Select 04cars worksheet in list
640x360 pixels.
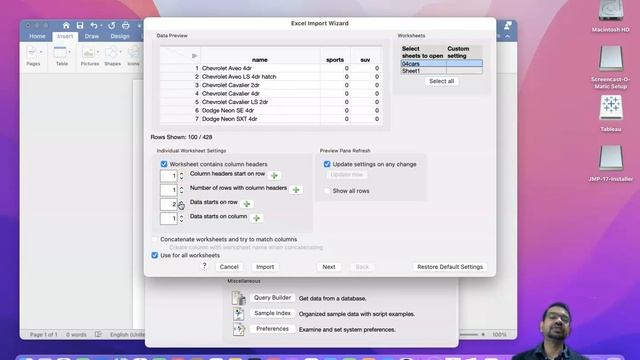(424, 64)
